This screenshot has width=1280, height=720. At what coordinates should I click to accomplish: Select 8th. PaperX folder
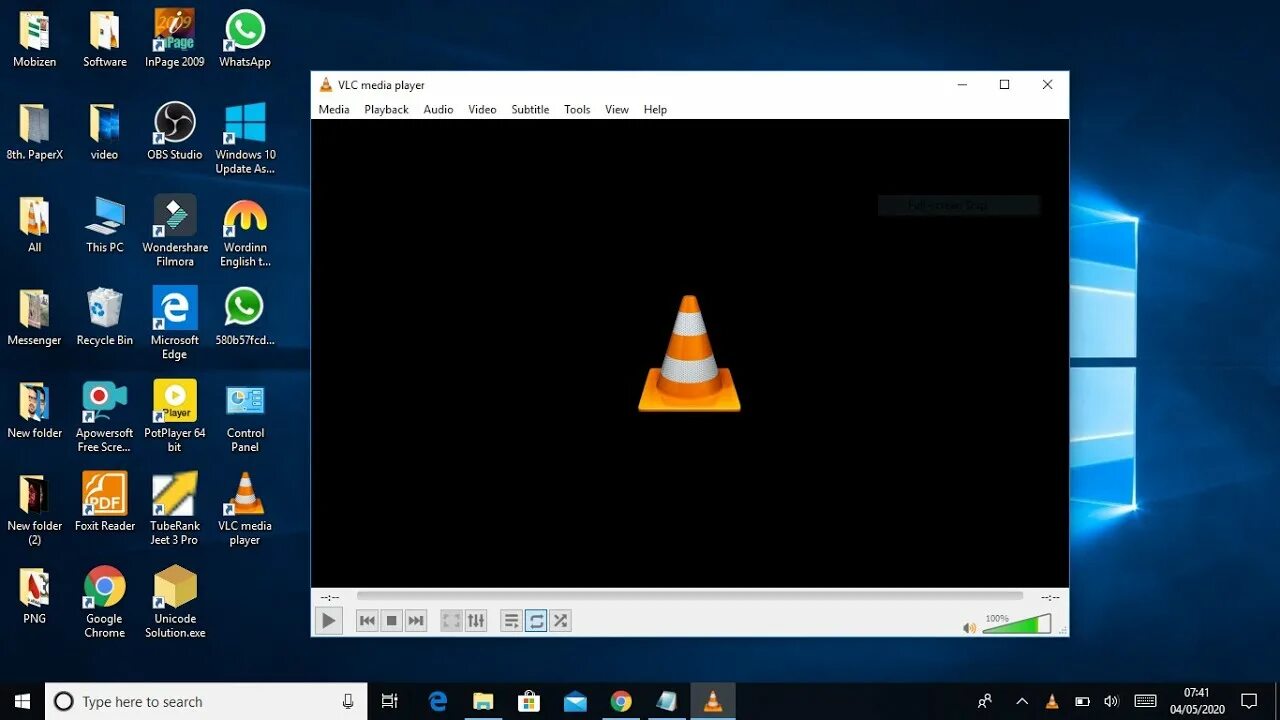pyautogui.click(x=35, y=132)
